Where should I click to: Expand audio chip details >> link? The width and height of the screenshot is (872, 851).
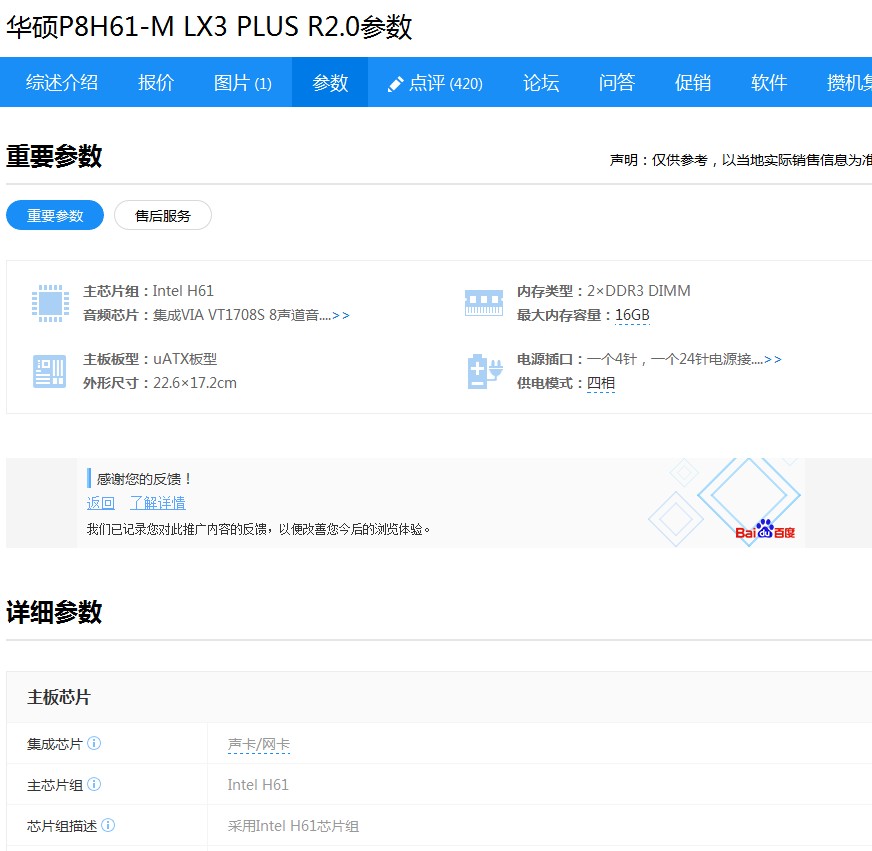tap(341, 315)
